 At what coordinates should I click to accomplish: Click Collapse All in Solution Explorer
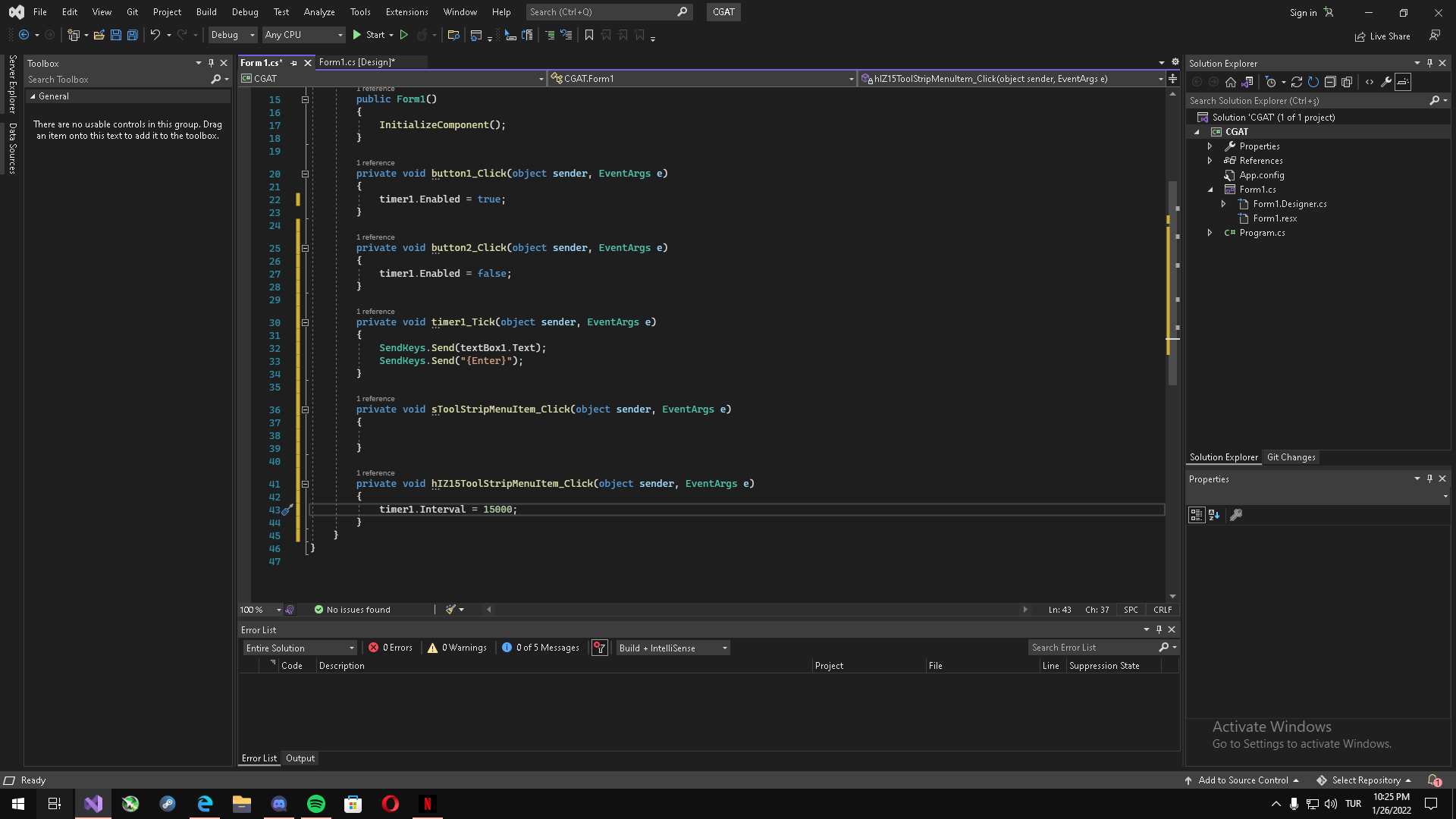(x=1330, y=82)
